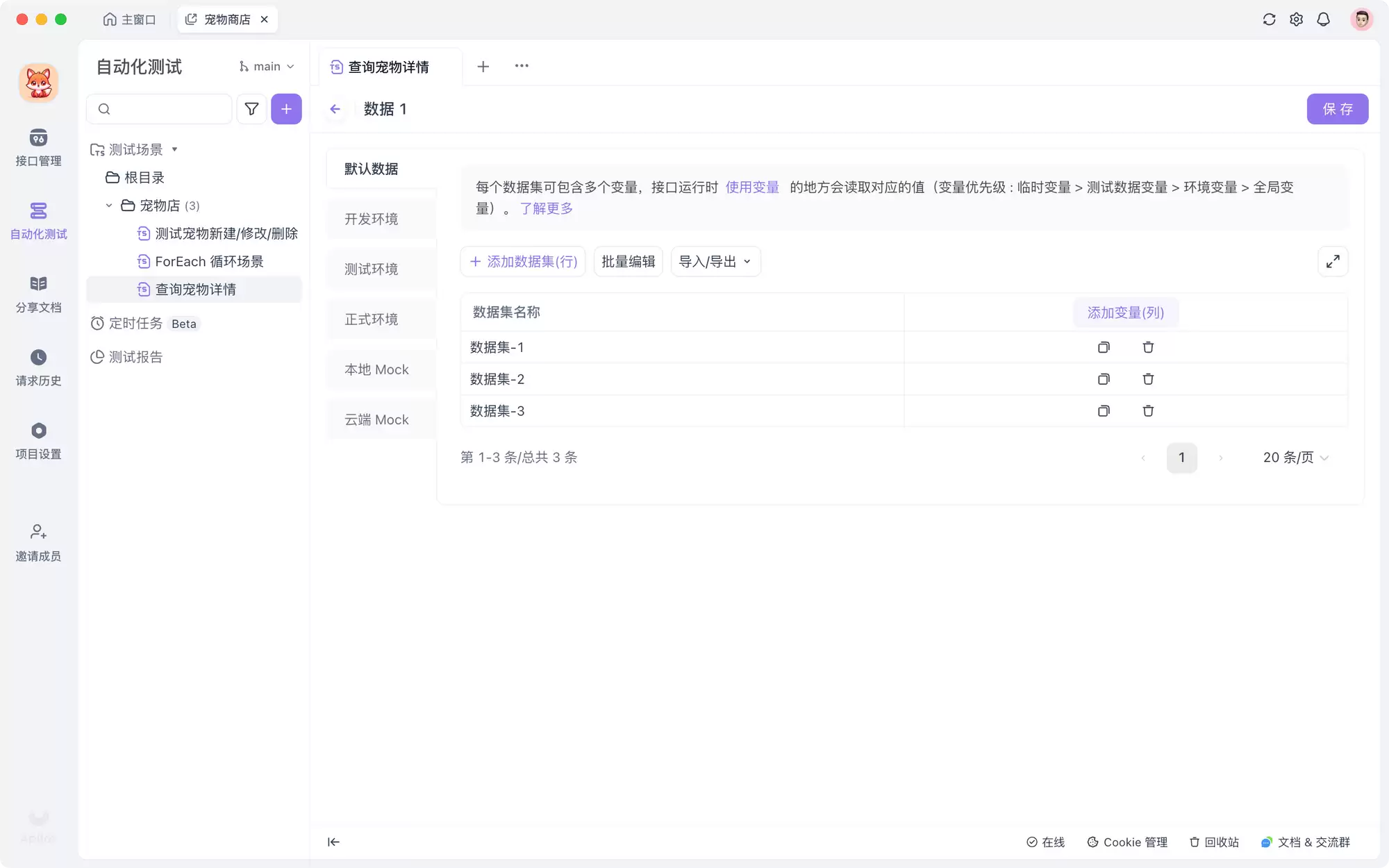
Task: Click the 保存 button
Action: point(1338,109)
